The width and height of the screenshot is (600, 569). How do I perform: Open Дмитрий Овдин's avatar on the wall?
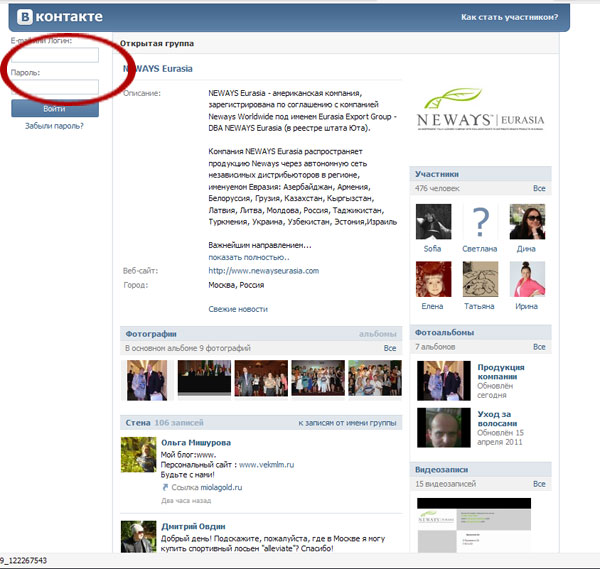point(139,536)
